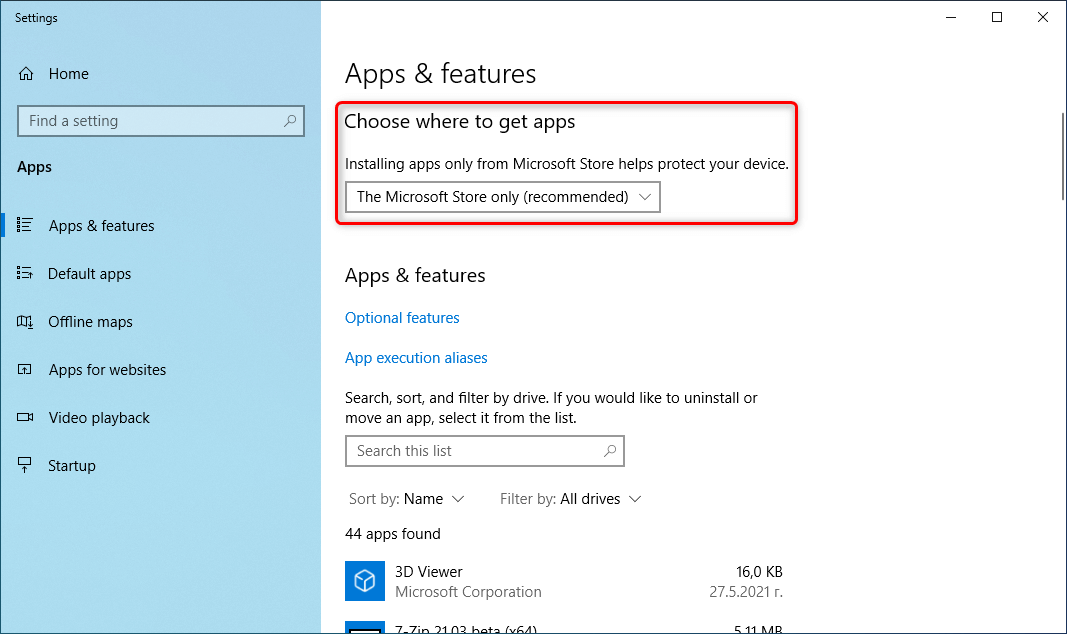Close the Settings window
The height and width of the screenshot is (634, 1067).
(1043, 17)
